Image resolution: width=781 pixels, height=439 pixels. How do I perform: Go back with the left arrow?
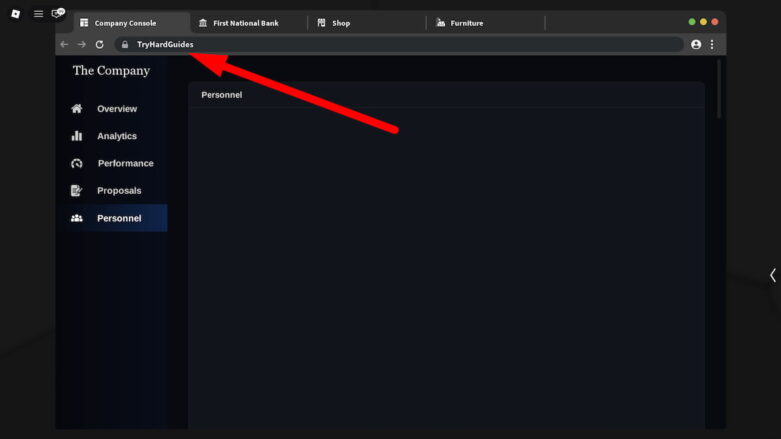[x=64, y=44]
